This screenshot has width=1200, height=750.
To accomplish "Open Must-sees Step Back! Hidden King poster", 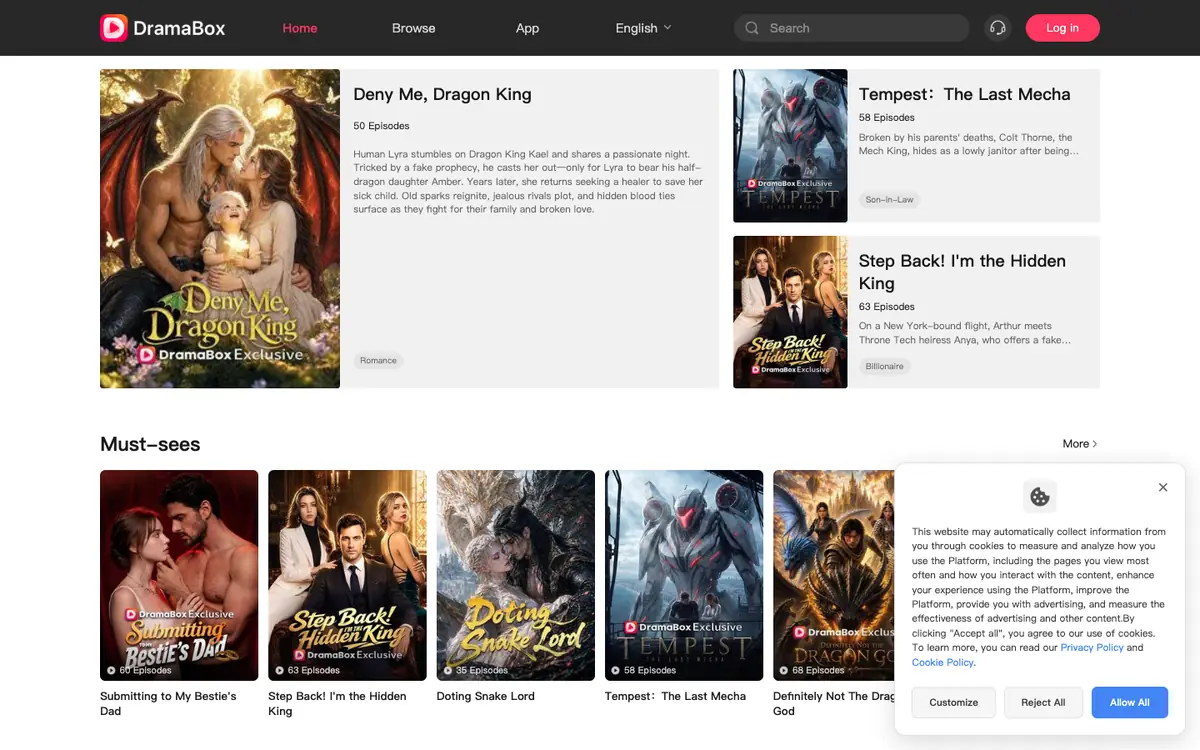I will click(x=347, y=575).
